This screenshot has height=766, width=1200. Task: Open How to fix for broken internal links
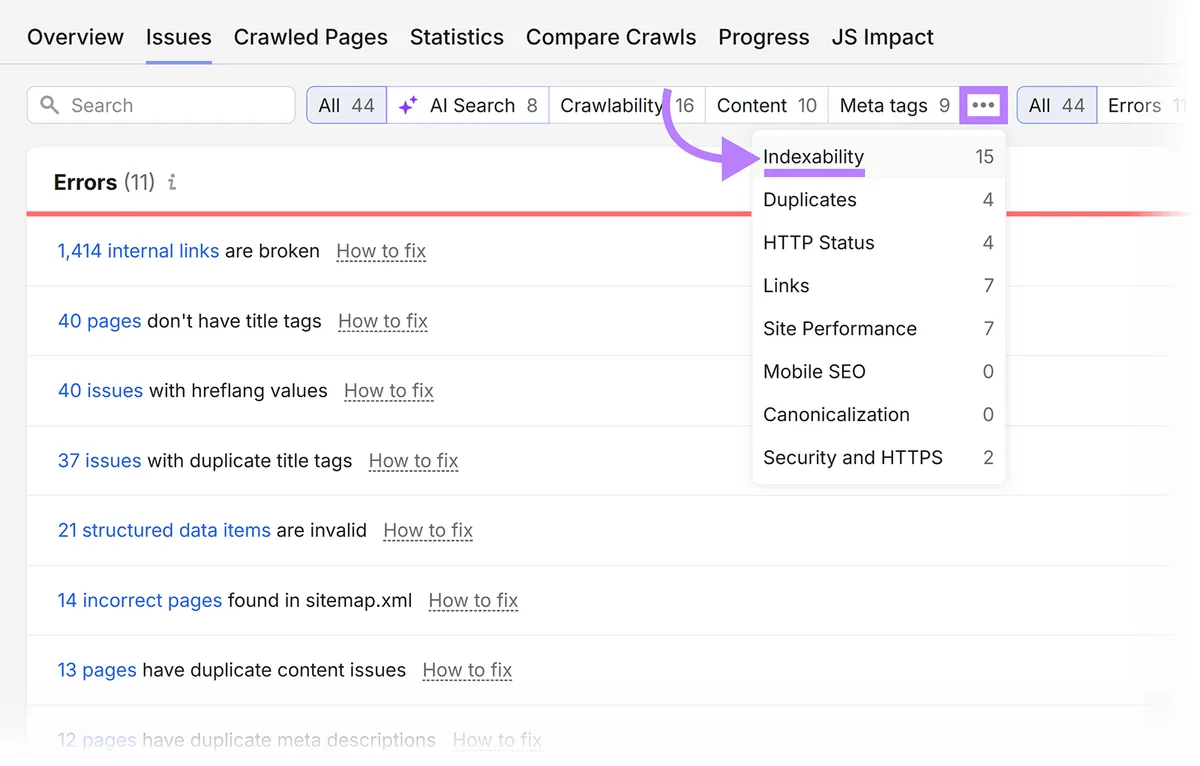click(x=381, y=251)
